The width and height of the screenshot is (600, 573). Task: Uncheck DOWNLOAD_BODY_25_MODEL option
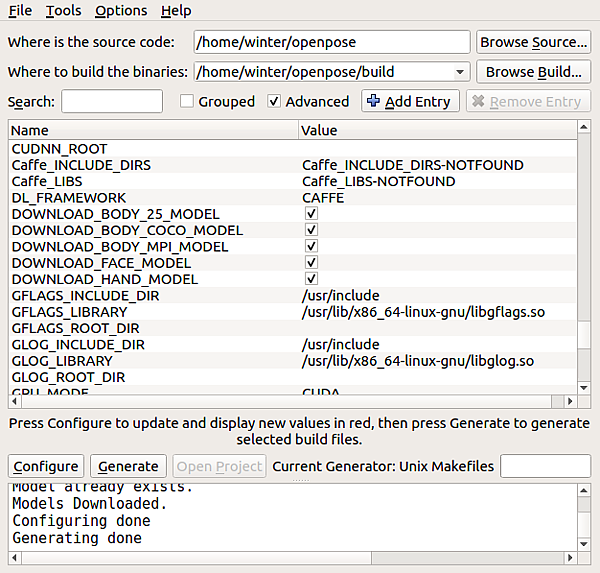(x=311, y=214)
